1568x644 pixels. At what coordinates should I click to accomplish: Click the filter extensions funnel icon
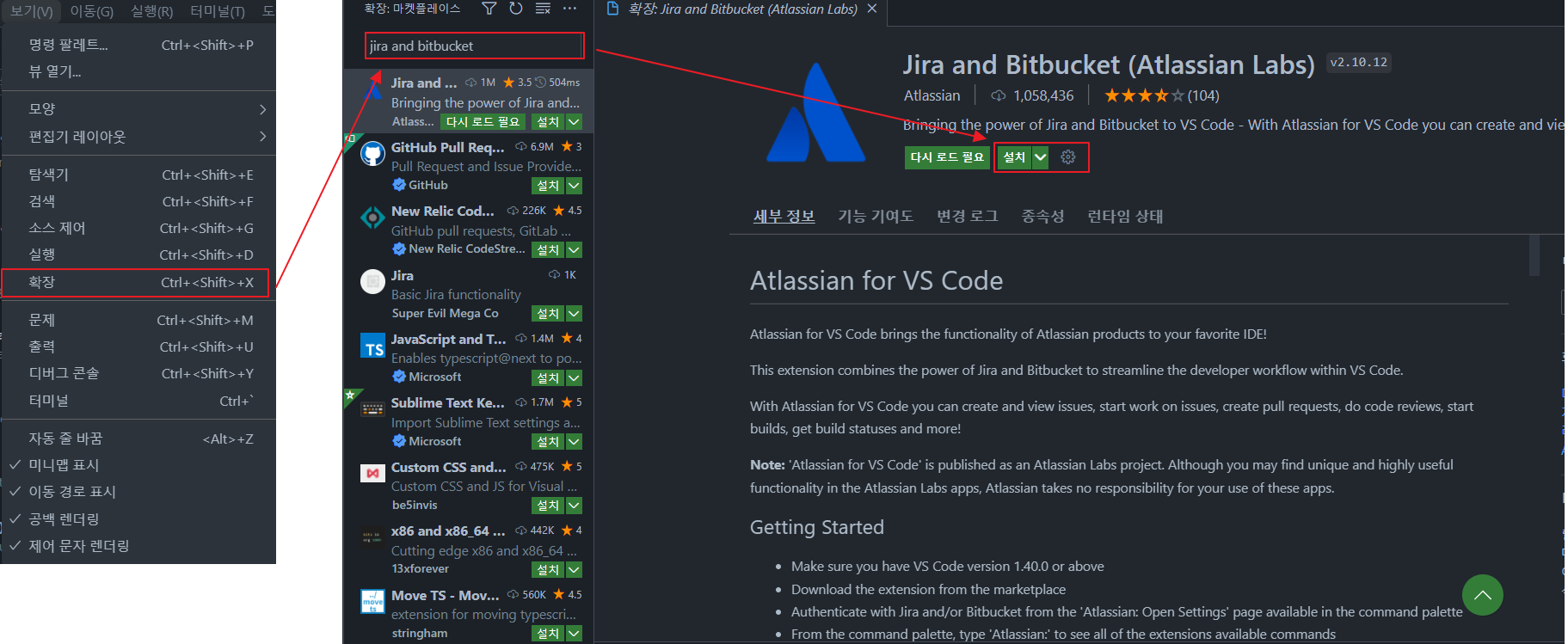489,9
